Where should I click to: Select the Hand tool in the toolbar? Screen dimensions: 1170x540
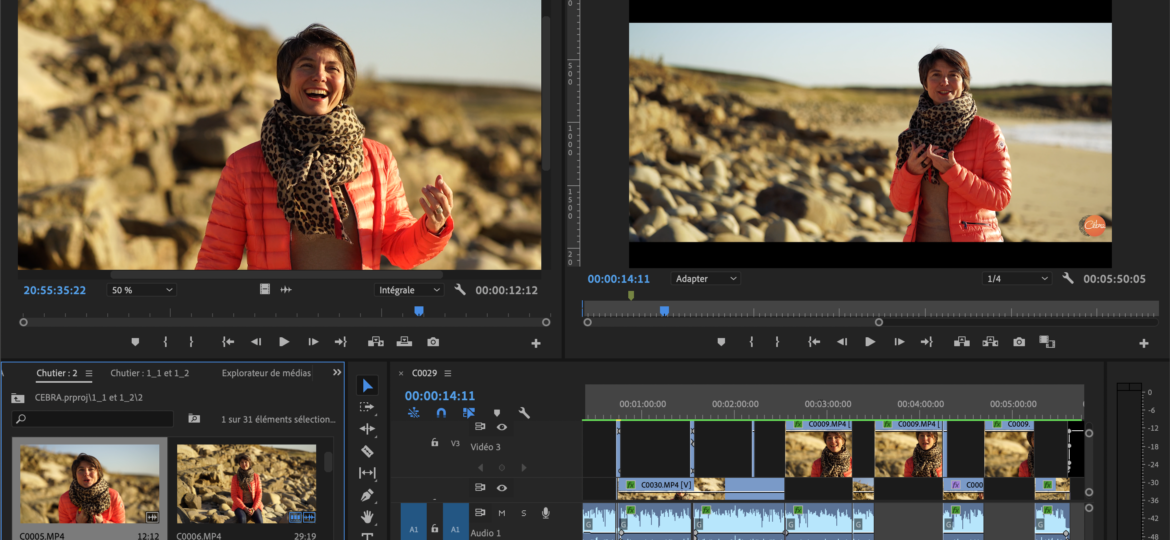pos(367,516)
